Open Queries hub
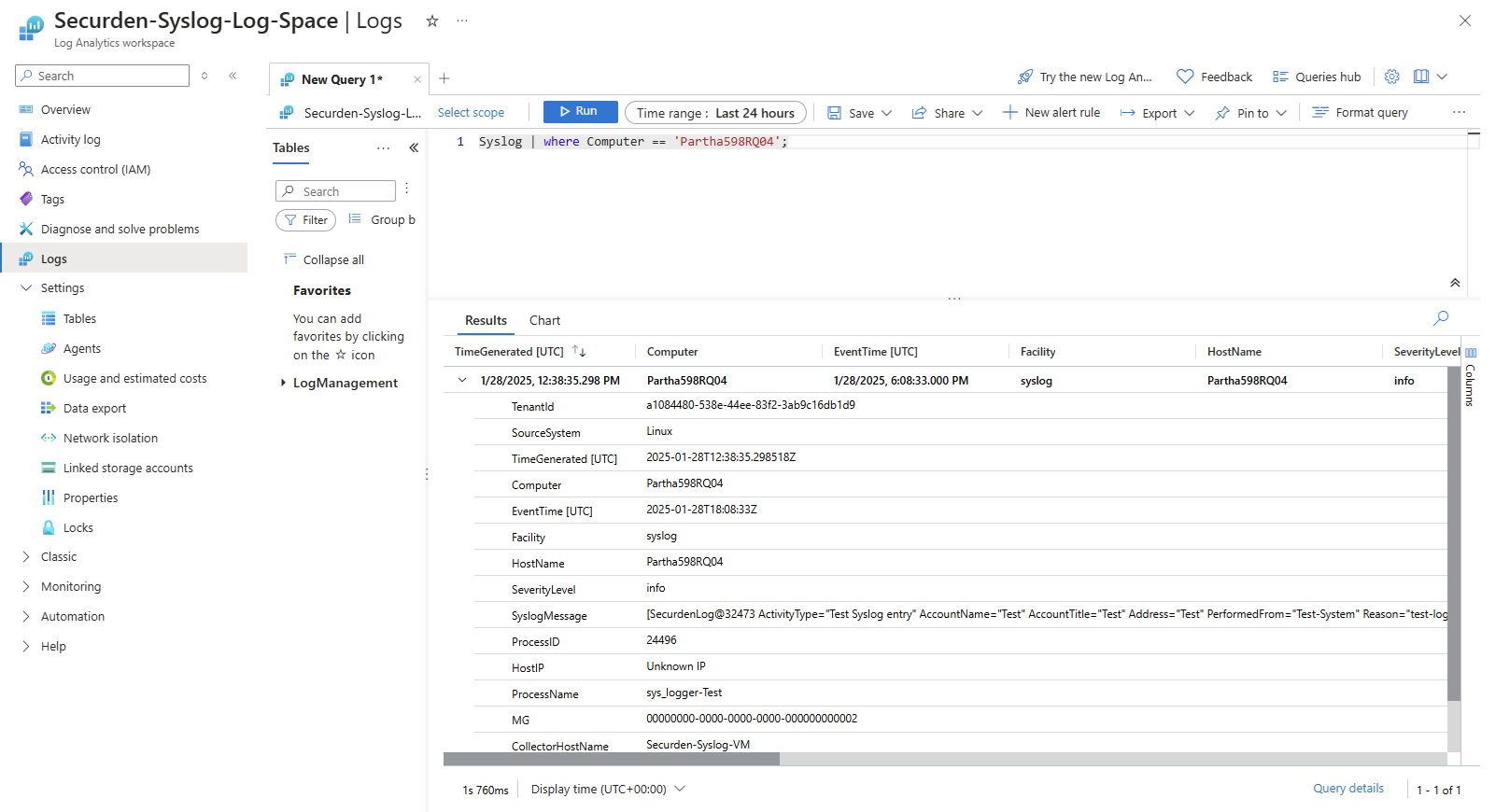This screenshot has height=812, width=1495. [1317, 77]
